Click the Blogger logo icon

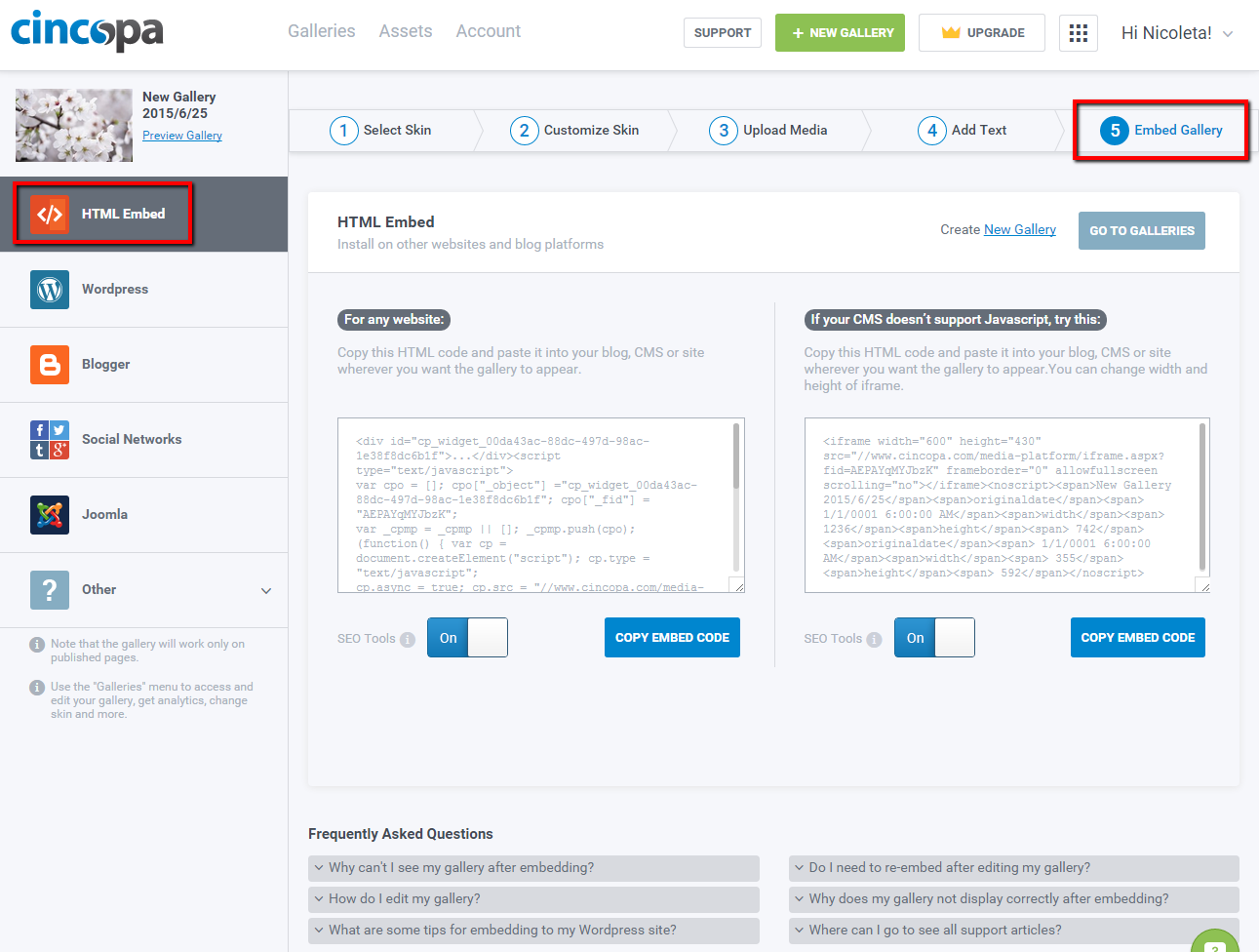(50, 365)
